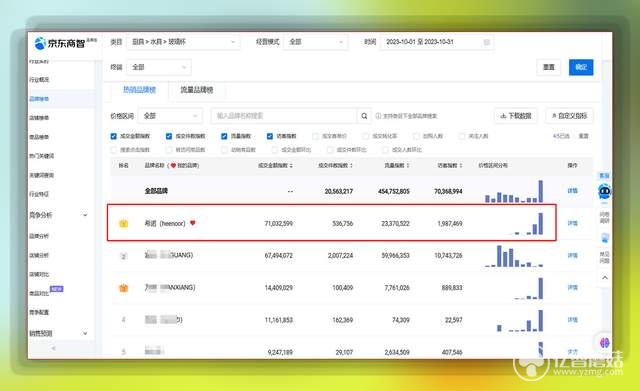This screenshot has height=391, width=640.
Task: Sort by 成交件数指数 column arrows
Action: click(x=351, y=165)
